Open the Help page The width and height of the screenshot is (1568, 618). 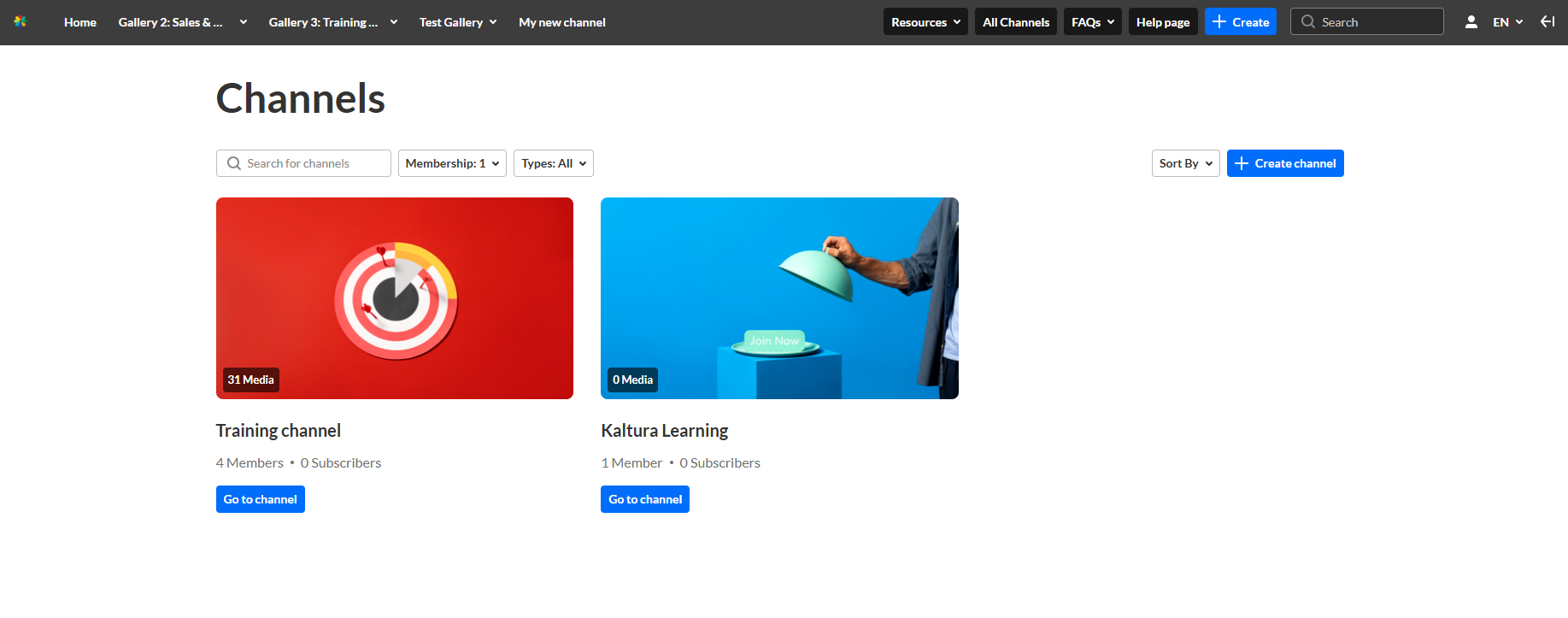tap(1163, 22)
